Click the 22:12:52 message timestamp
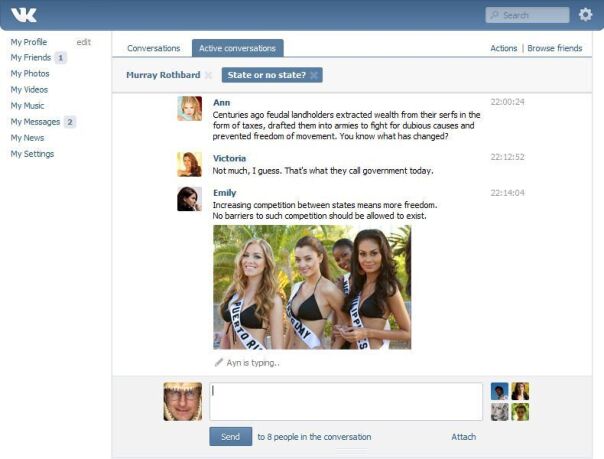Viewport: 604px width, 459px height. tap(507, 157)
